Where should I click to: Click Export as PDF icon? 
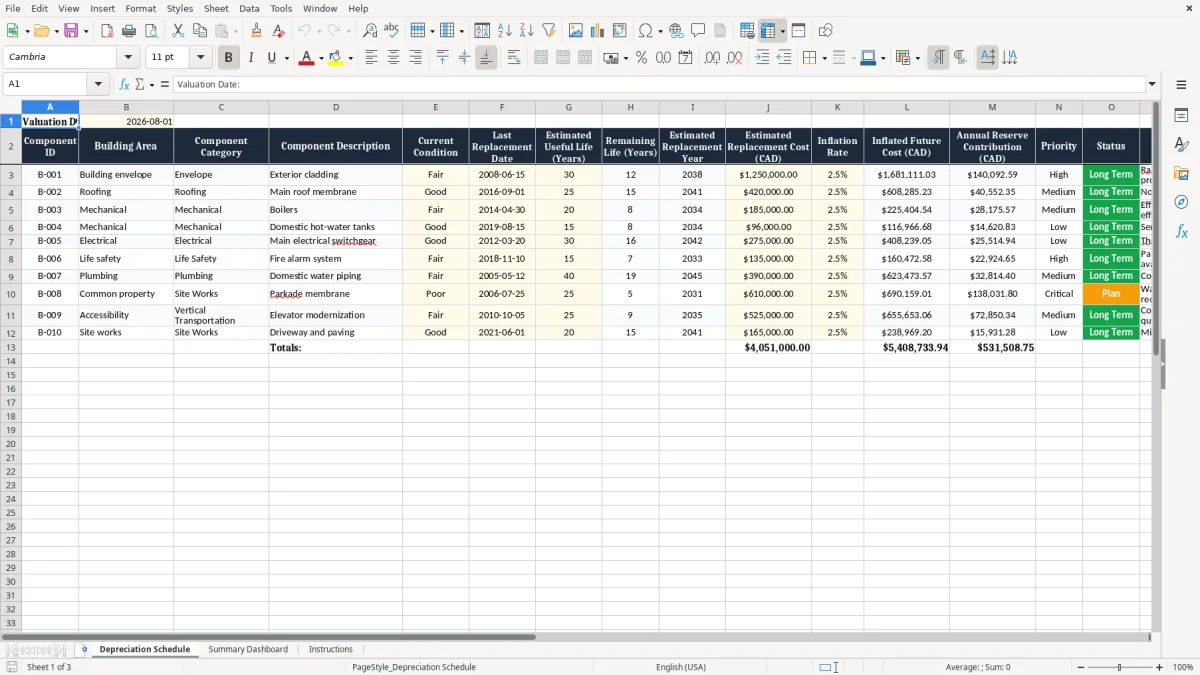tap(107, 31)
